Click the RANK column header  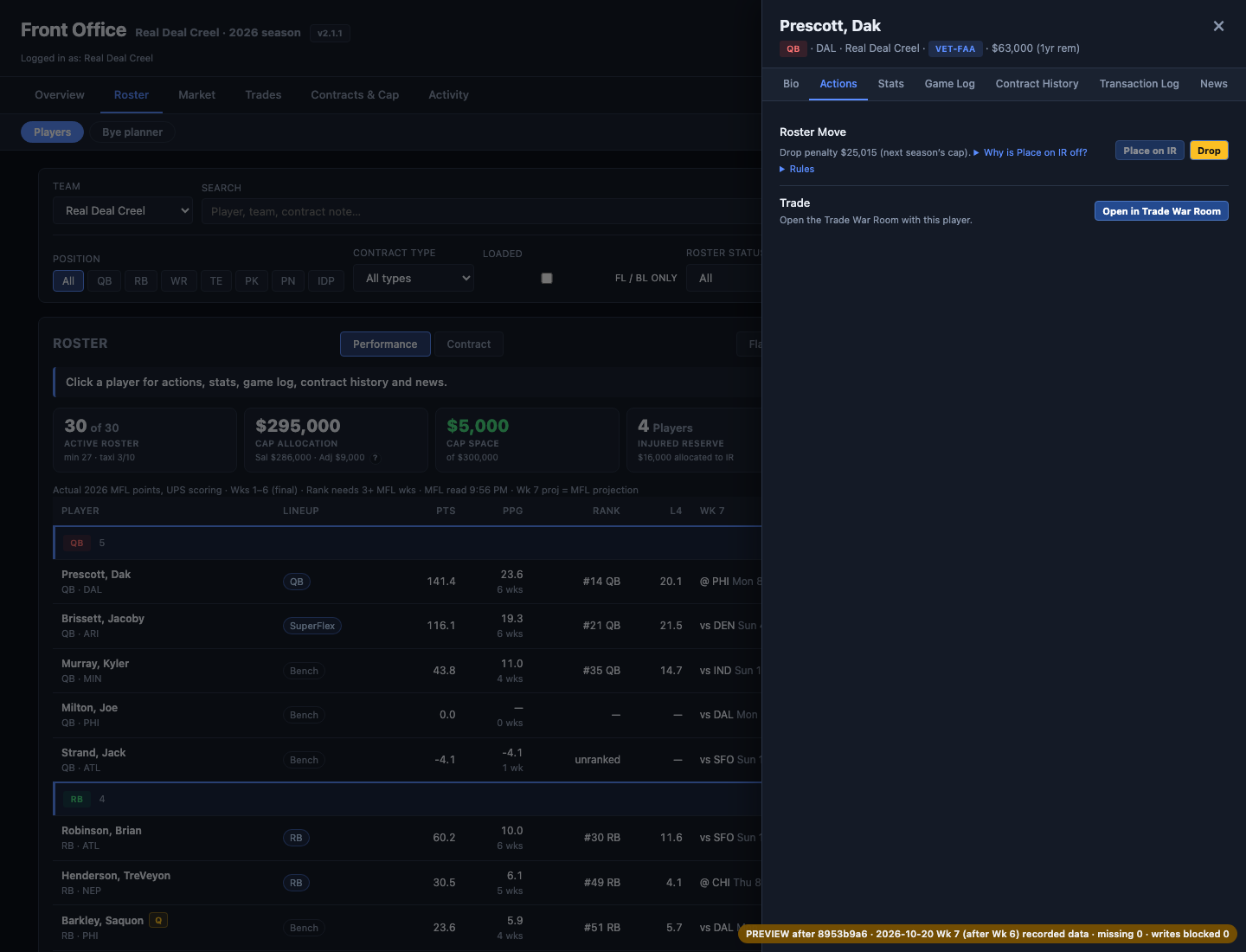click(607, 511)
